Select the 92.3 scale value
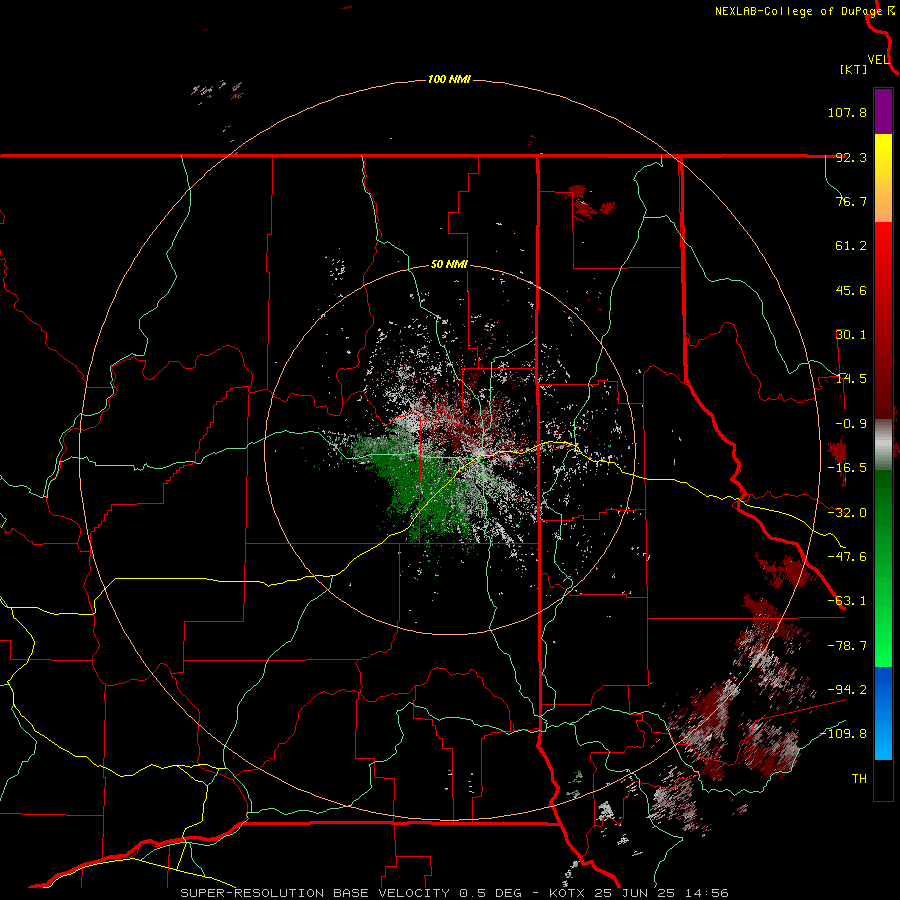Image resolution: width=900 pixels, height=900 pixels. (x=851, y=157)
